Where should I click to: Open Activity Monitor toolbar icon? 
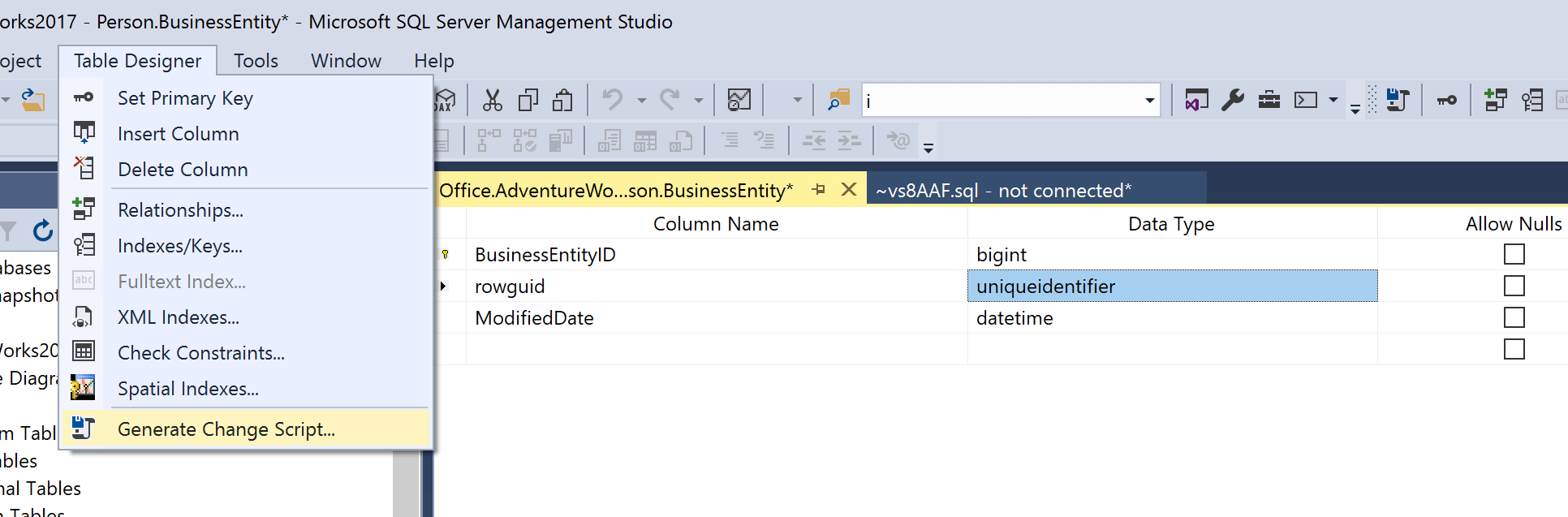click(739, 100)
